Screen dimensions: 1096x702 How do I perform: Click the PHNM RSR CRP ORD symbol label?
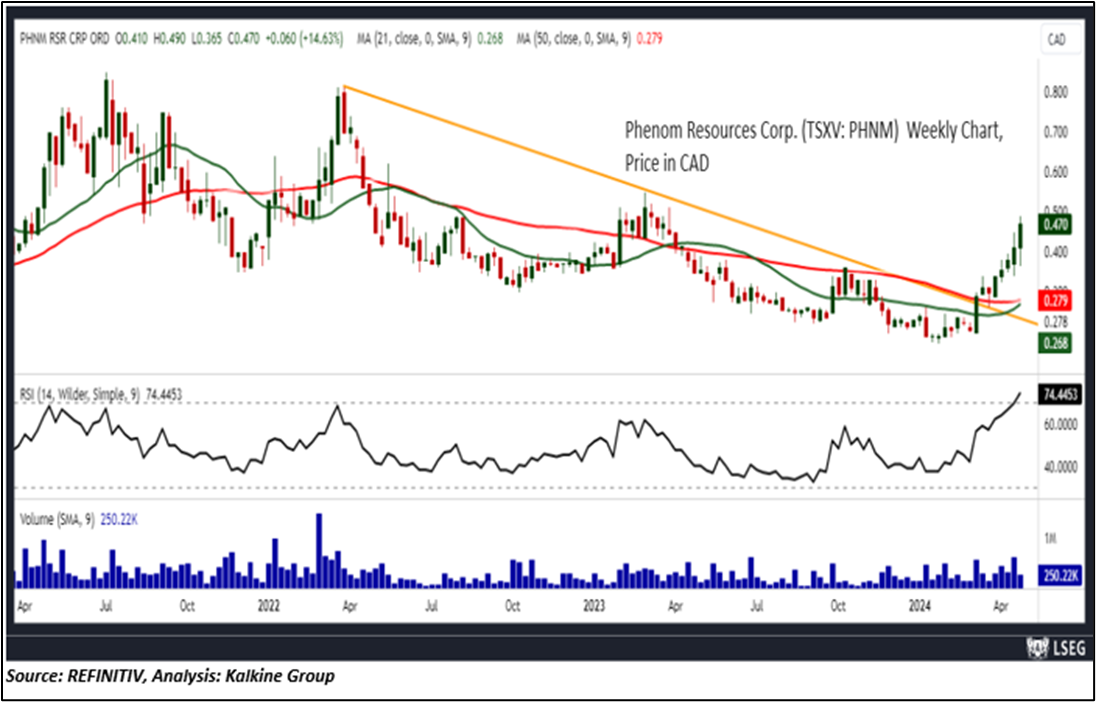click(64, 40)
